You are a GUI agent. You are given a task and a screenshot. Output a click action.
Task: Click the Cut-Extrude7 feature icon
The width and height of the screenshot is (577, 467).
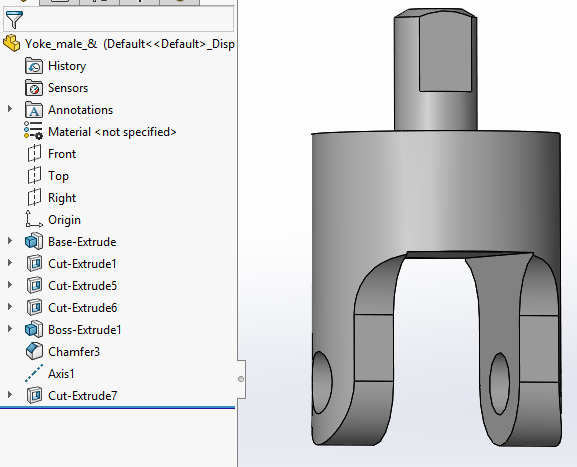click(35, 395)
